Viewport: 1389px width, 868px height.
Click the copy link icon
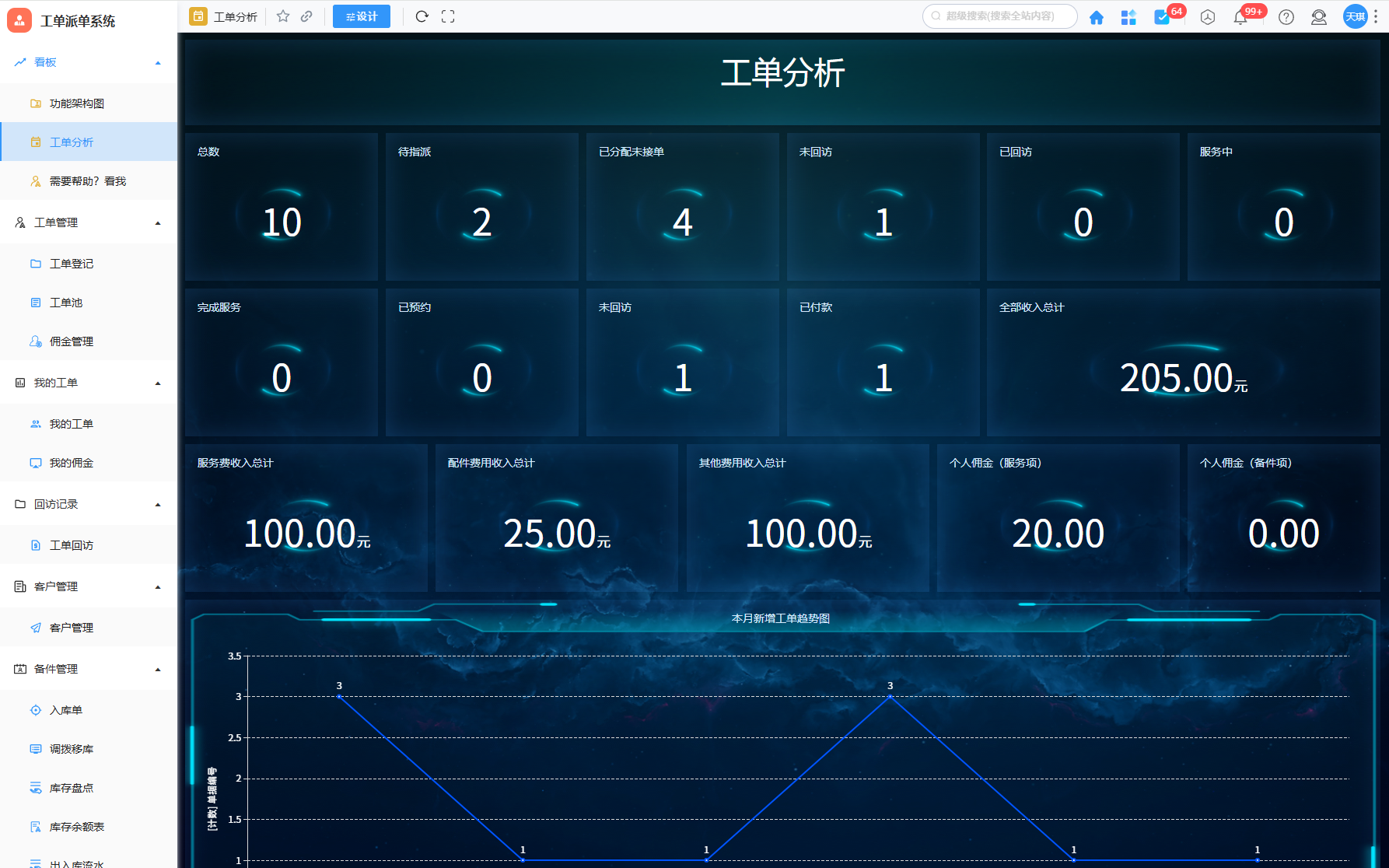(x=306, y=16)
